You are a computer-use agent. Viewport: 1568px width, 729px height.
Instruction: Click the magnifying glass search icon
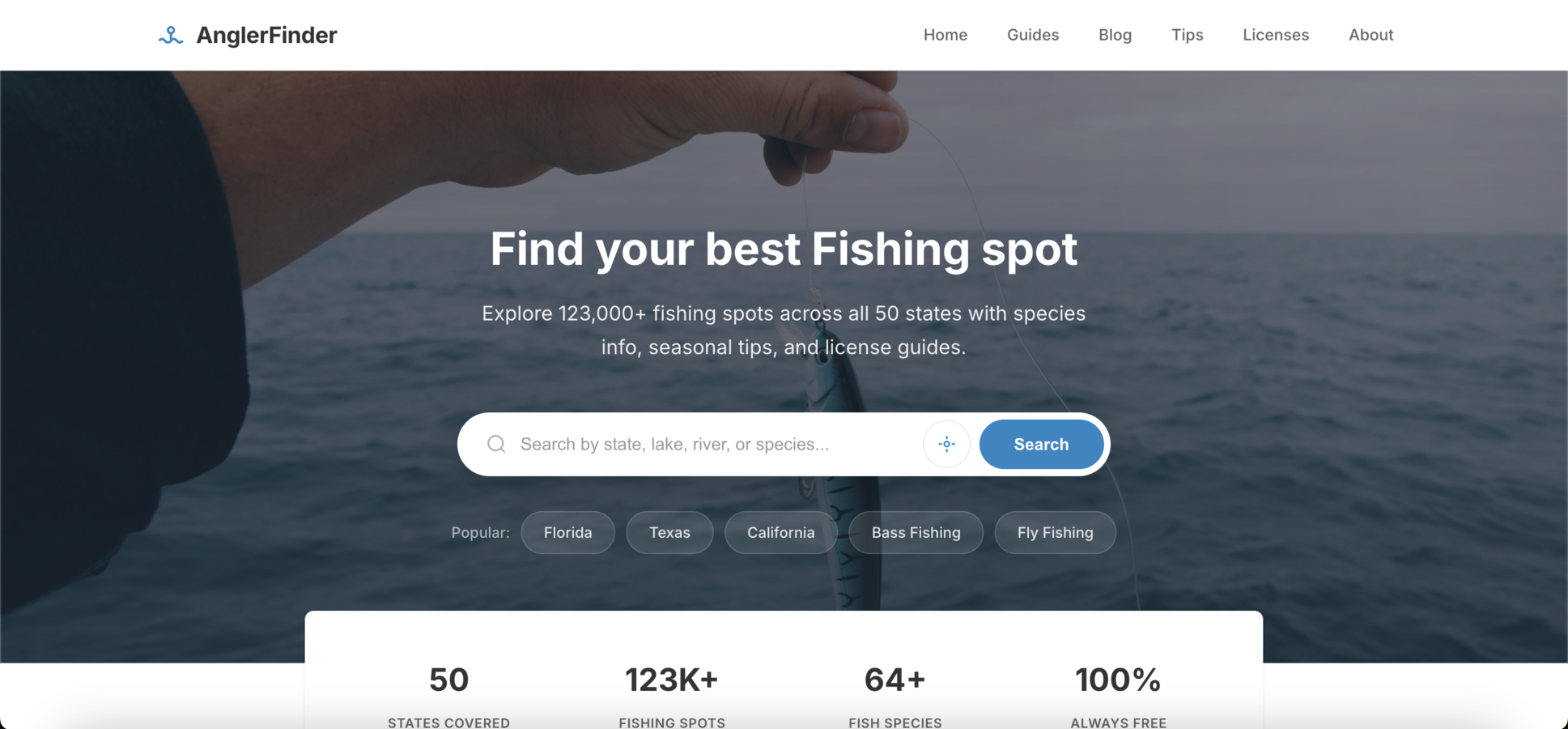tap(496, 444)
